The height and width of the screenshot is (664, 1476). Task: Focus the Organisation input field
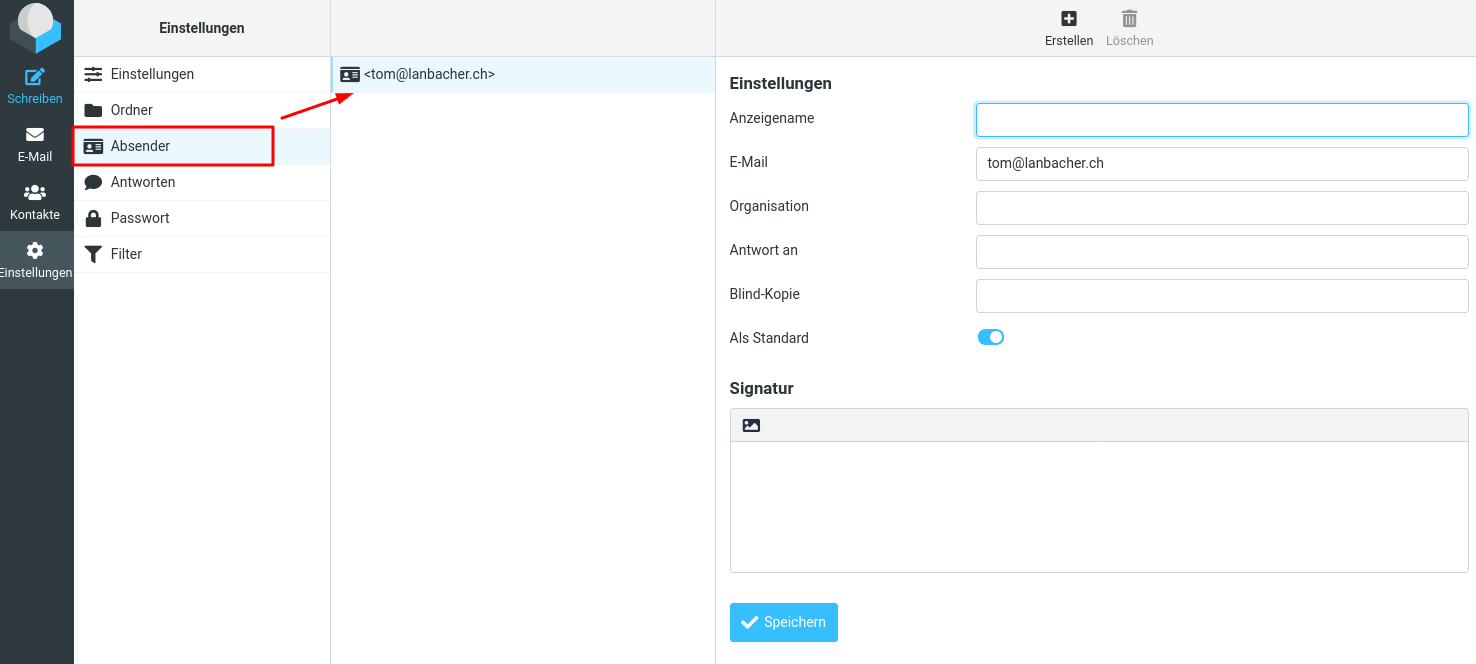[x=1222, y=208]
